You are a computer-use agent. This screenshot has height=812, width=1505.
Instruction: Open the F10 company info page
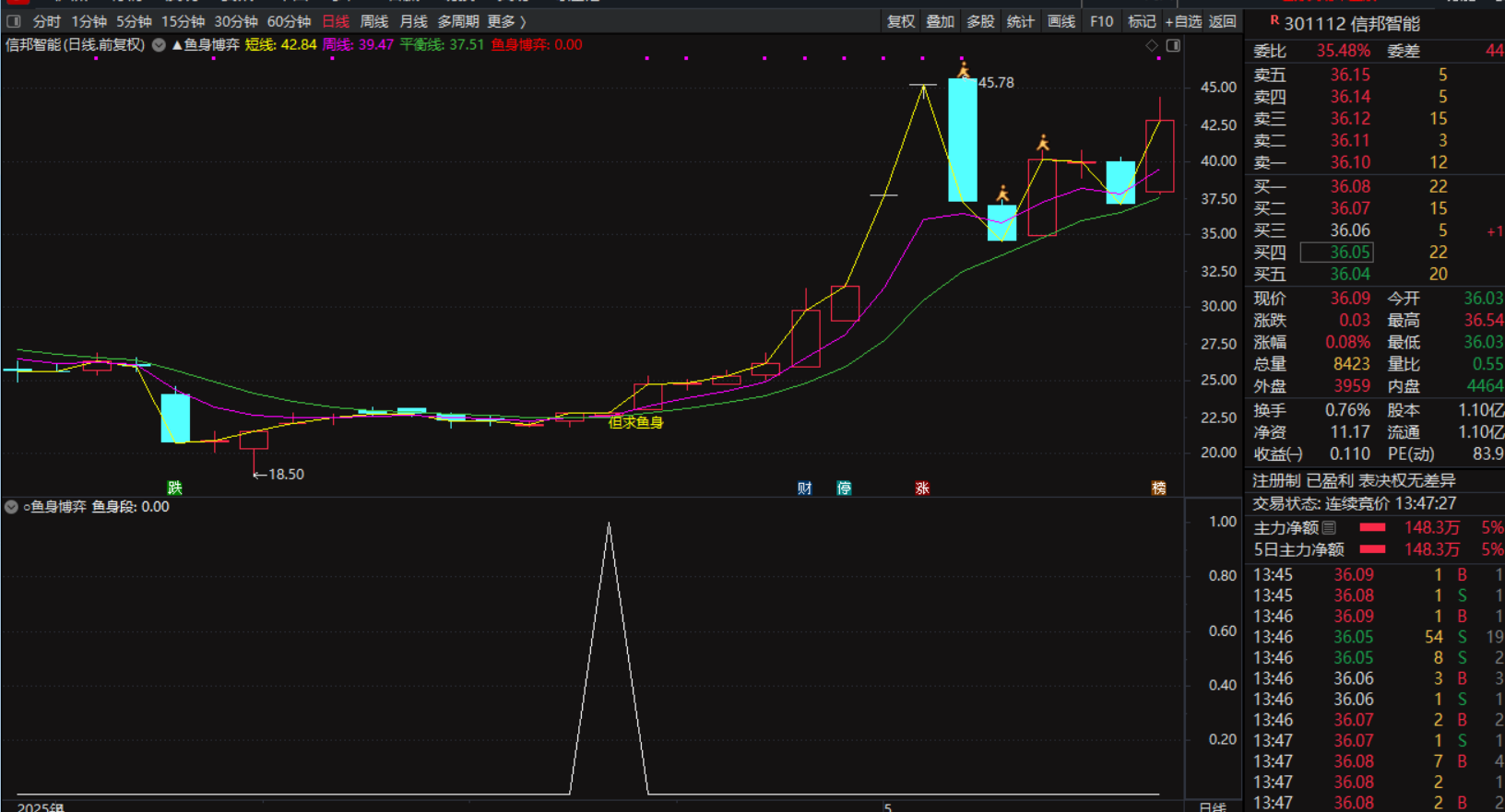pos(1101,21)
